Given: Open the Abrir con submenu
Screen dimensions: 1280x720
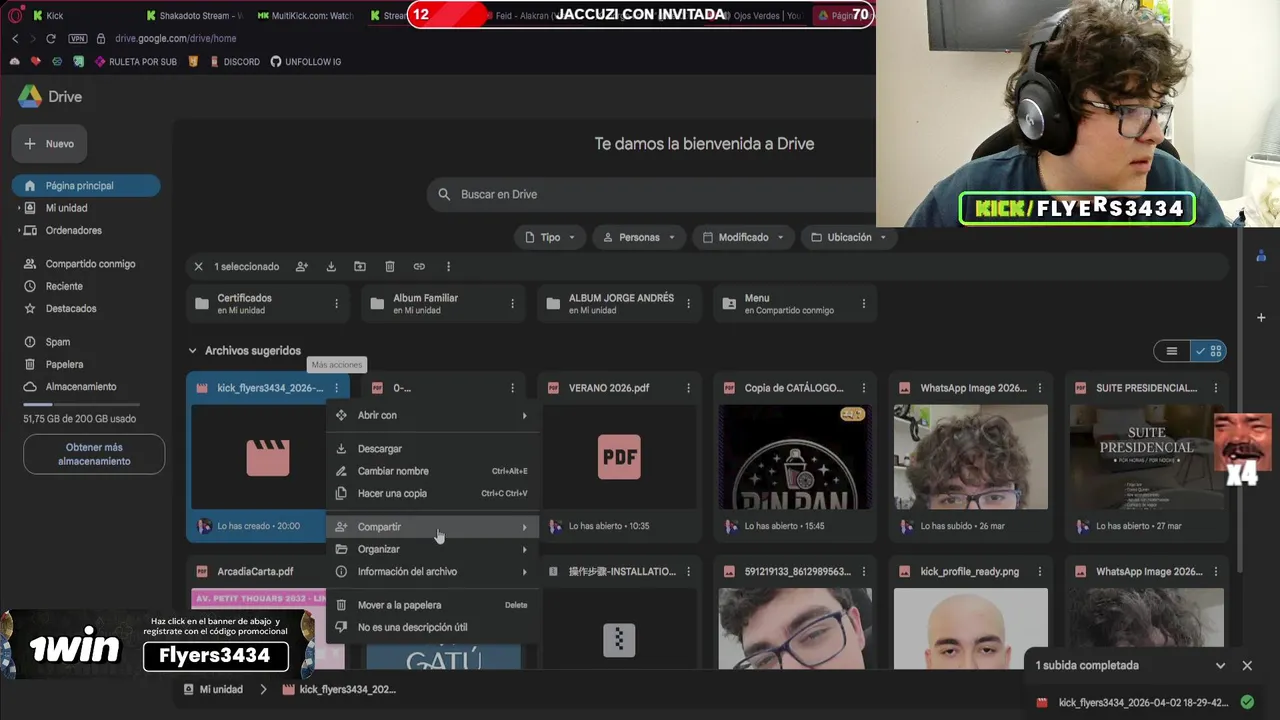Looking at the screenshot, I should [x=432, y=415].
